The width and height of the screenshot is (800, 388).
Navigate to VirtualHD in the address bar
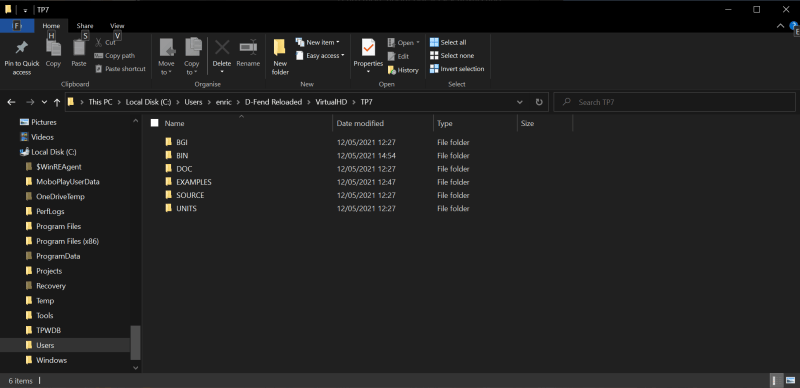pyautogui.click(x=331, y=102)
